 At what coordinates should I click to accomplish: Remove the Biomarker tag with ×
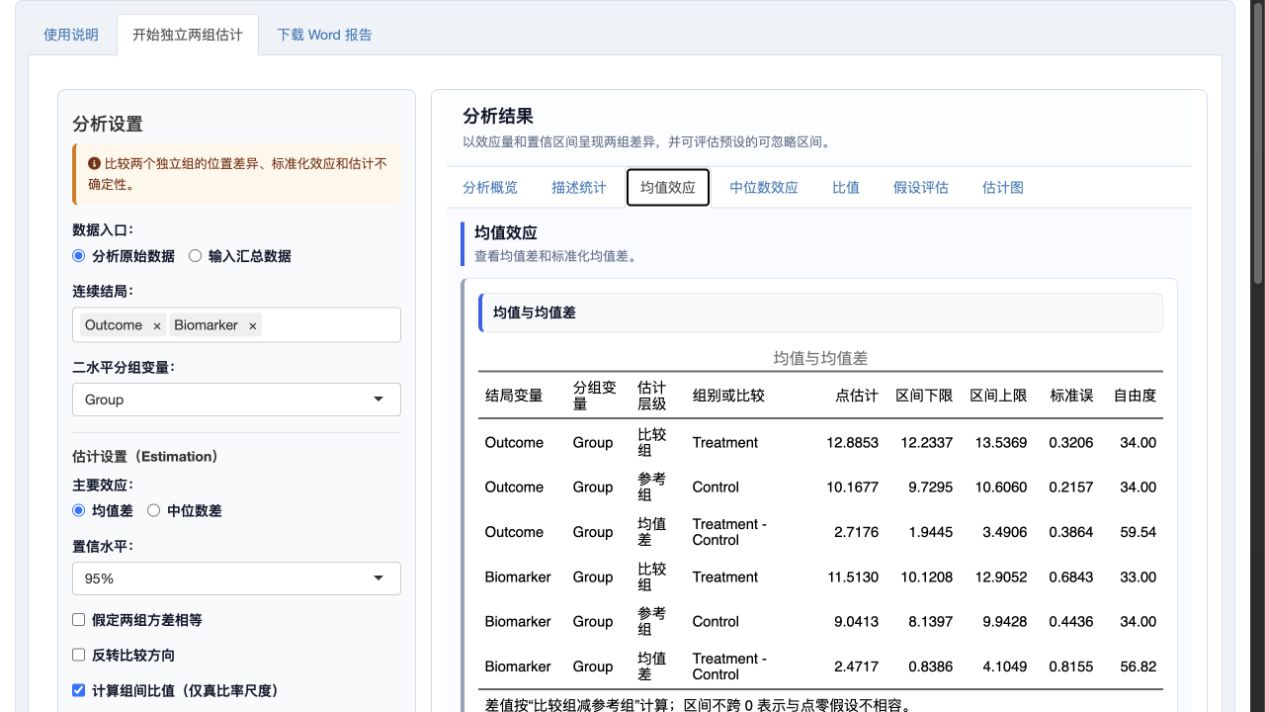253,326
